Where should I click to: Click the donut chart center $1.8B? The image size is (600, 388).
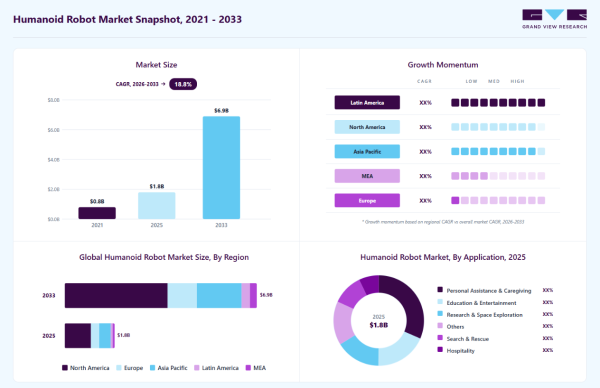378,325
